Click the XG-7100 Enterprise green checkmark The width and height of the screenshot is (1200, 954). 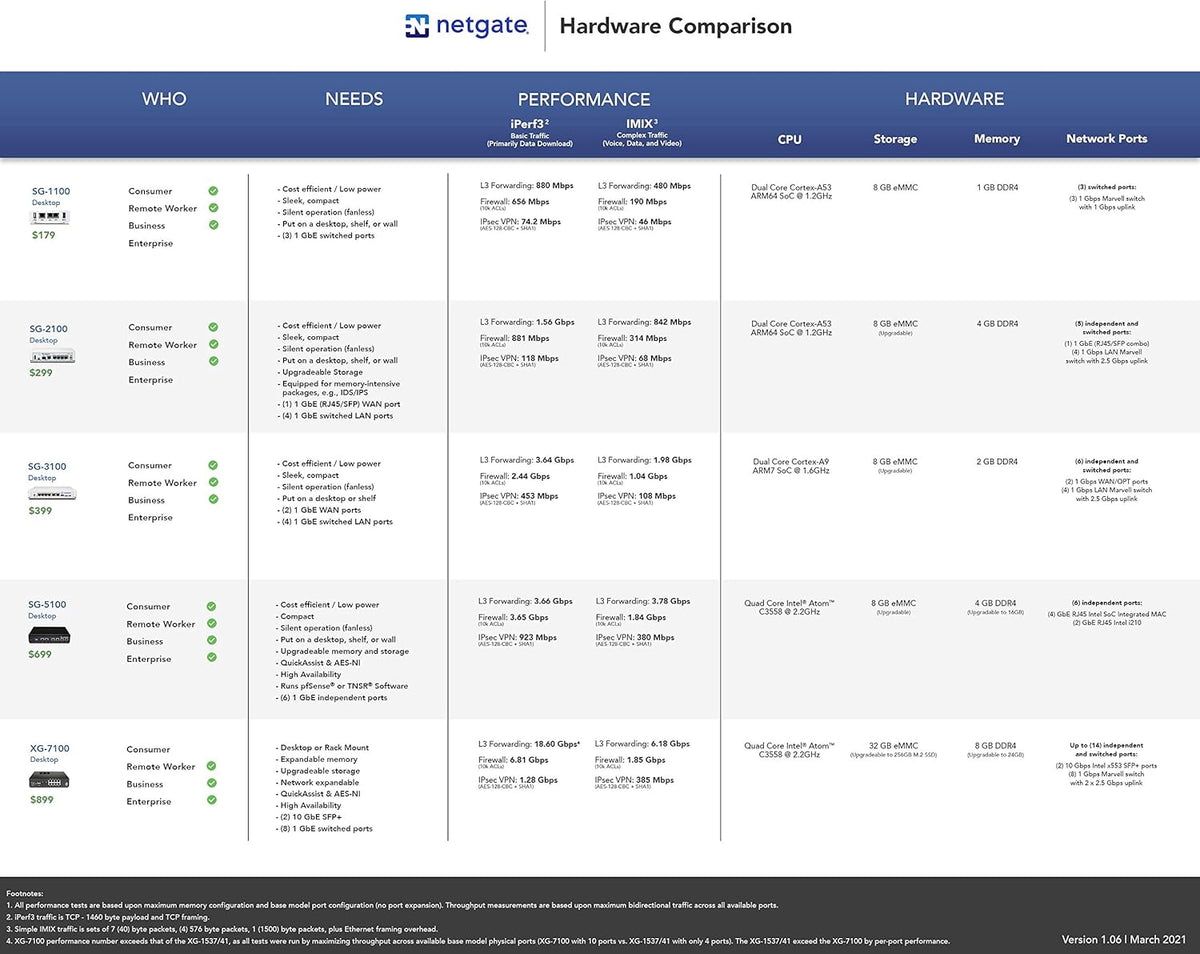pos(211,801)
